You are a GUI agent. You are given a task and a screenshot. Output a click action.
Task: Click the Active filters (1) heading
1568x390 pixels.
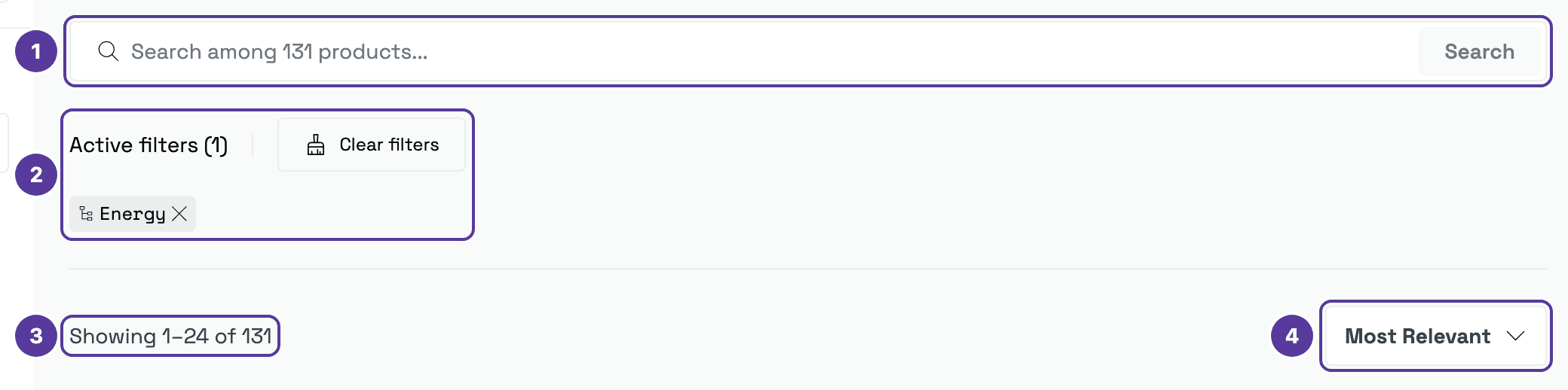(149, 145)
